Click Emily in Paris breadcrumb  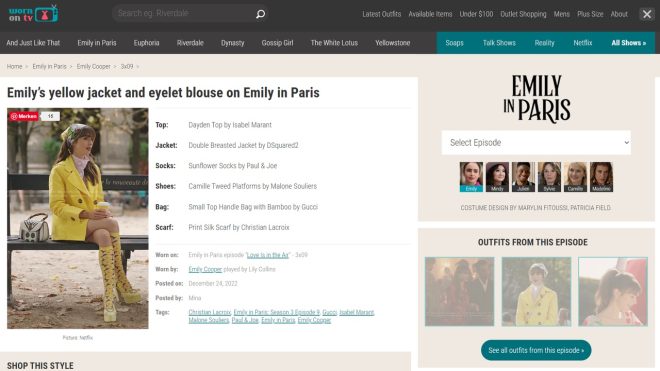coord(49,67)
